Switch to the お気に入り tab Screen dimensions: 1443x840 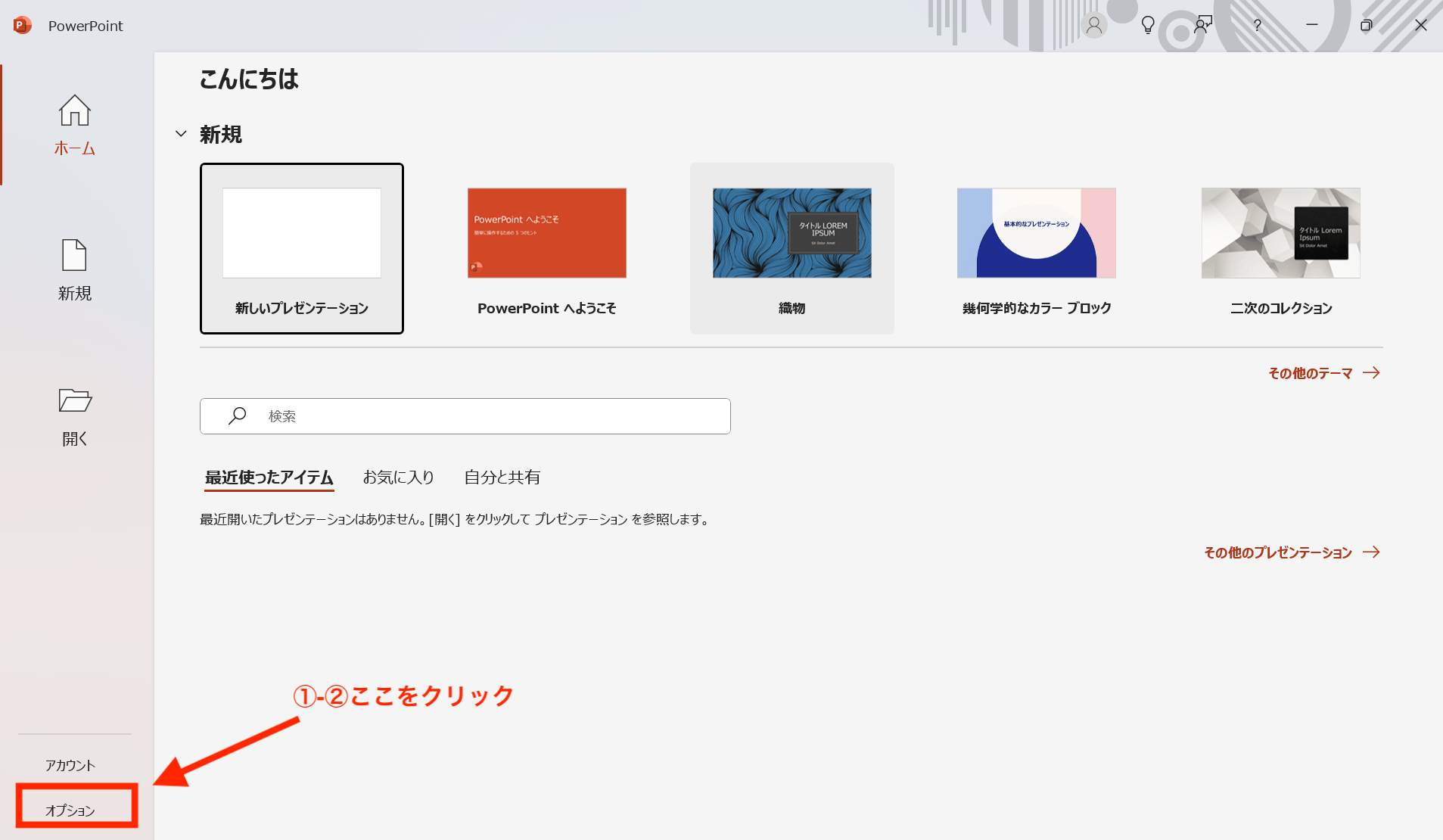[x=398, y=477]
